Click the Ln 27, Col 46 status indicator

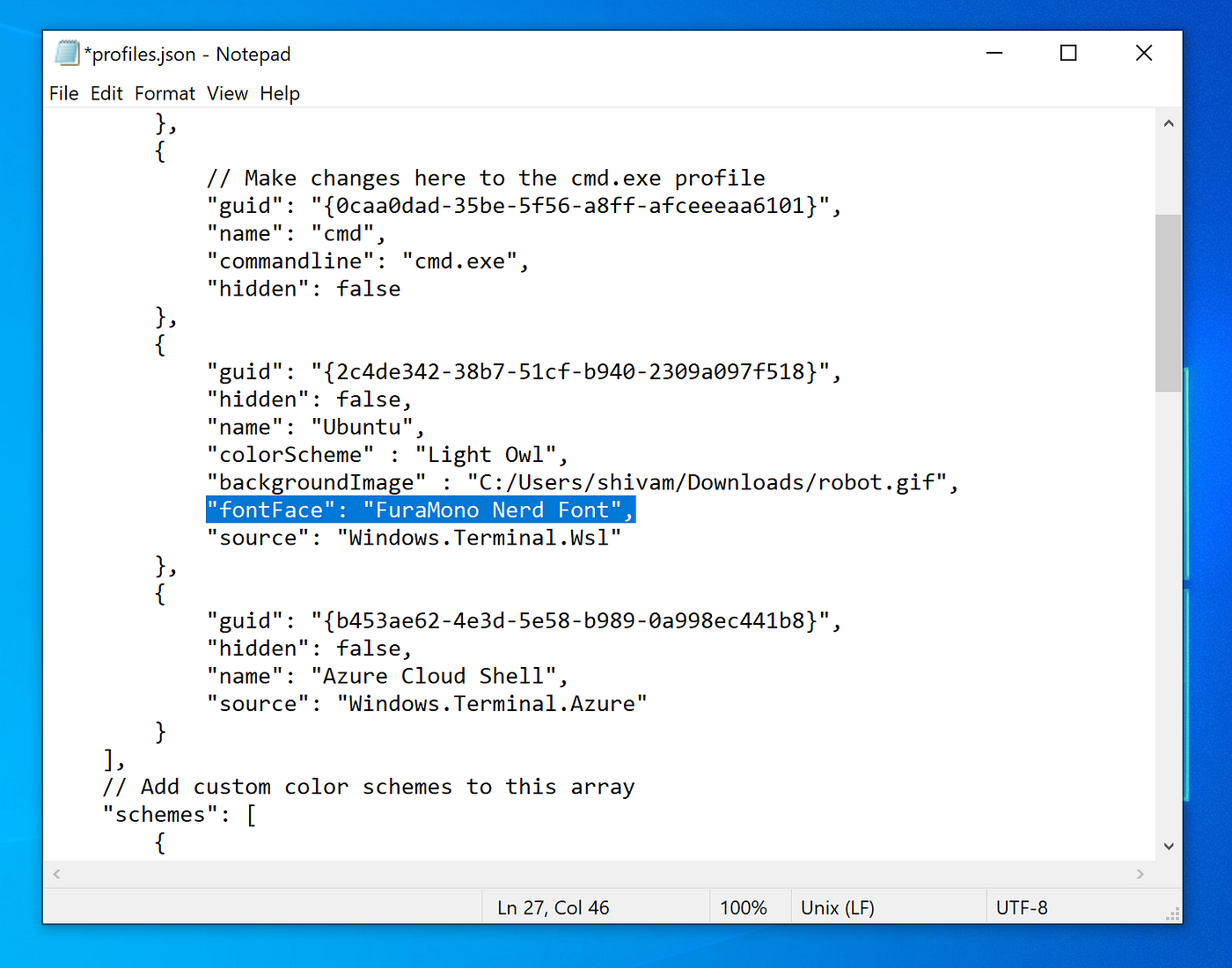coord(553,906)
